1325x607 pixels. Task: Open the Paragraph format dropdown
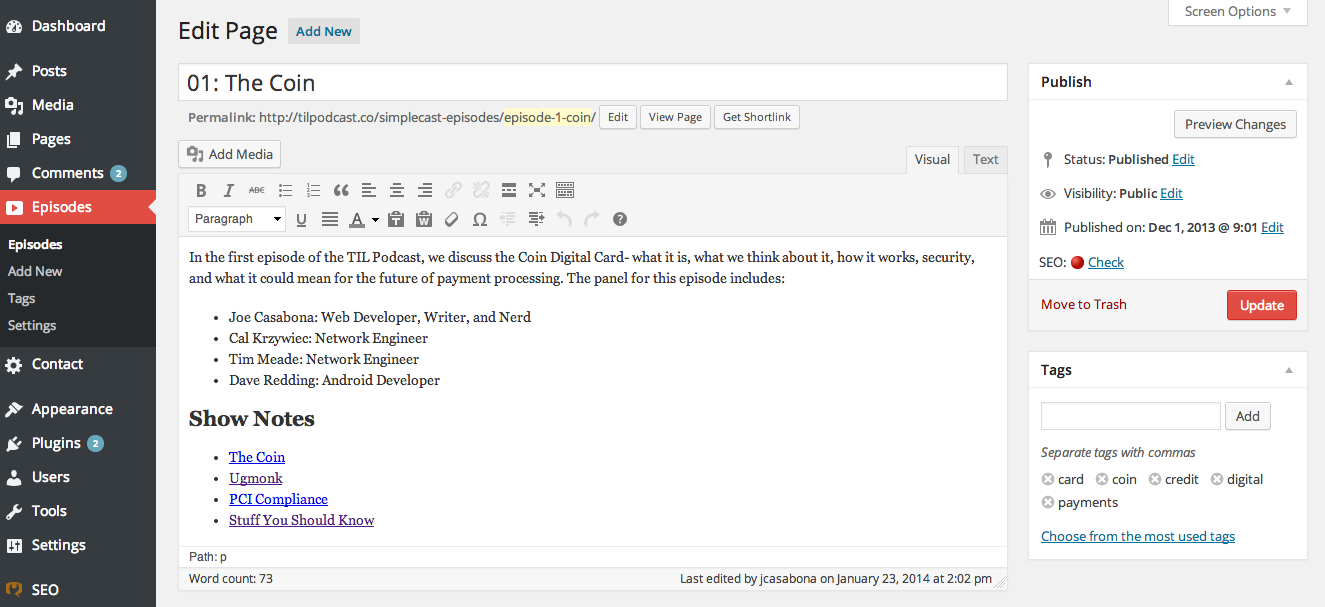[x=237, y=219]
